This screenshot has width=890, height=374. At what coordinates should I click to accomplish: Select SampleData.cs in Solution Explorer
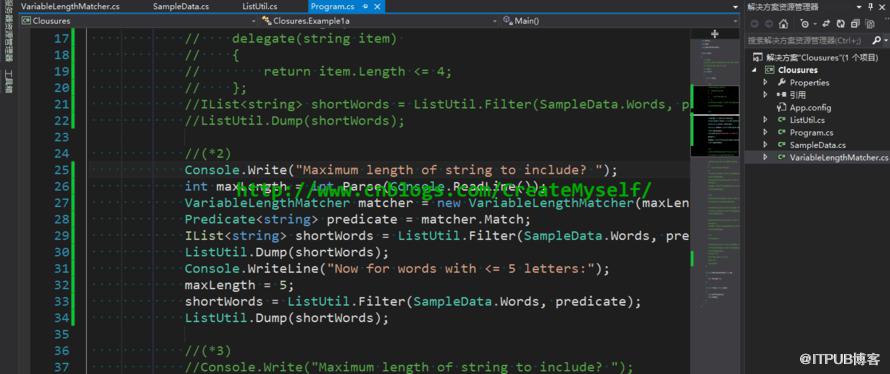[x=817, y=145]
